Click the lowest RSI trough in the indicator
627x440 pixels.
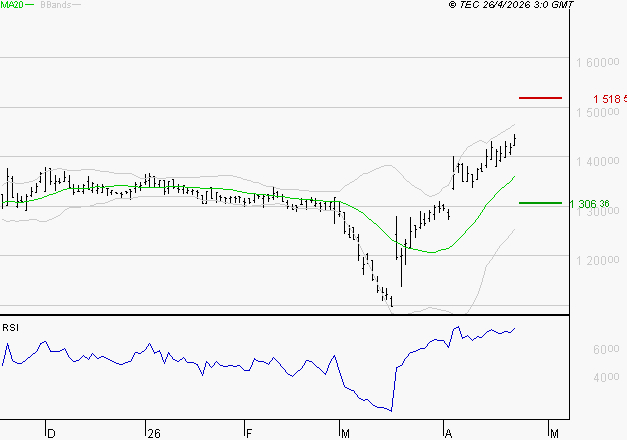[x=390, y=410]
